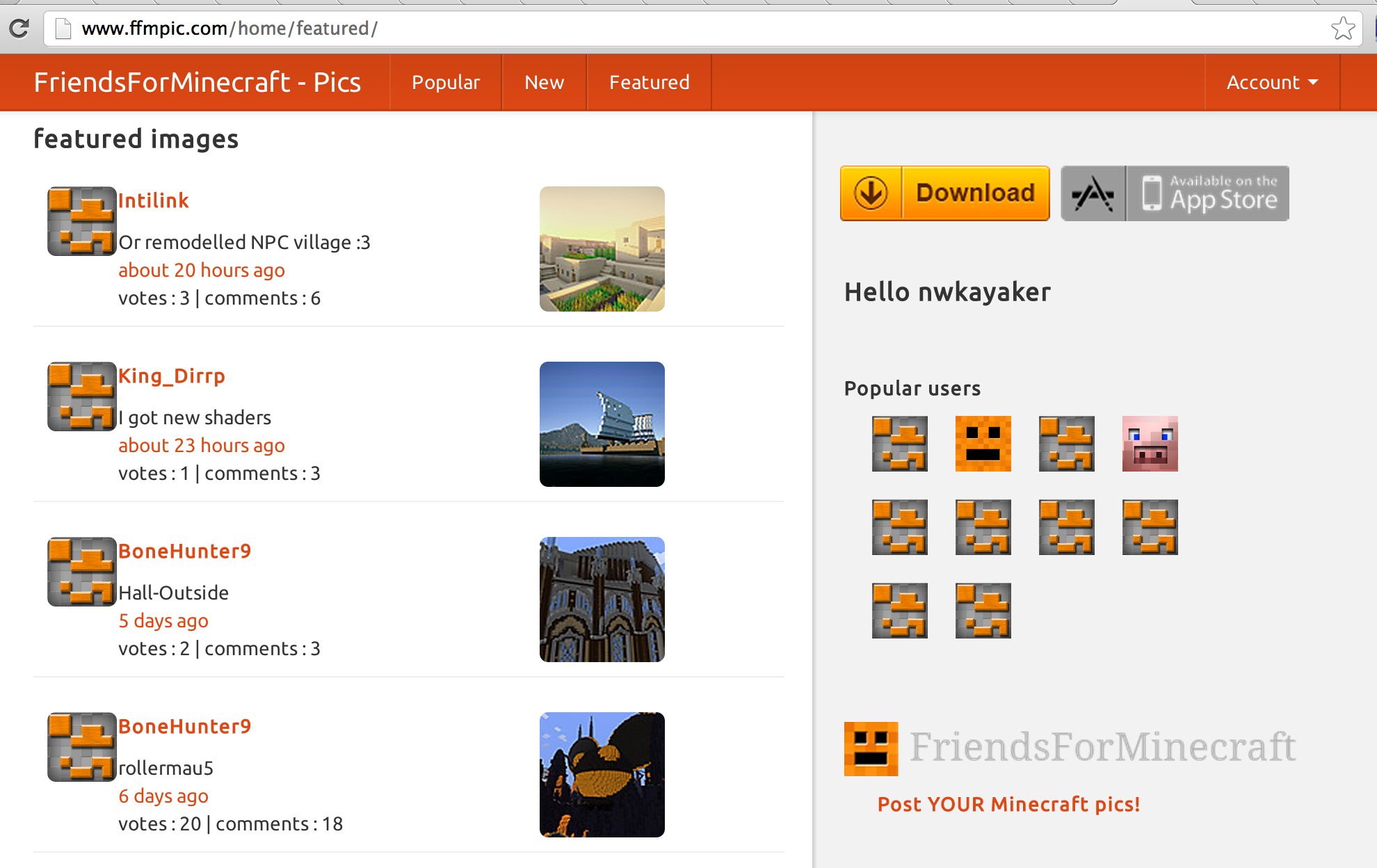This screenshot has width=1377, height=868.
Task: Click the orange Download button
Action: [x=944, y=193]
